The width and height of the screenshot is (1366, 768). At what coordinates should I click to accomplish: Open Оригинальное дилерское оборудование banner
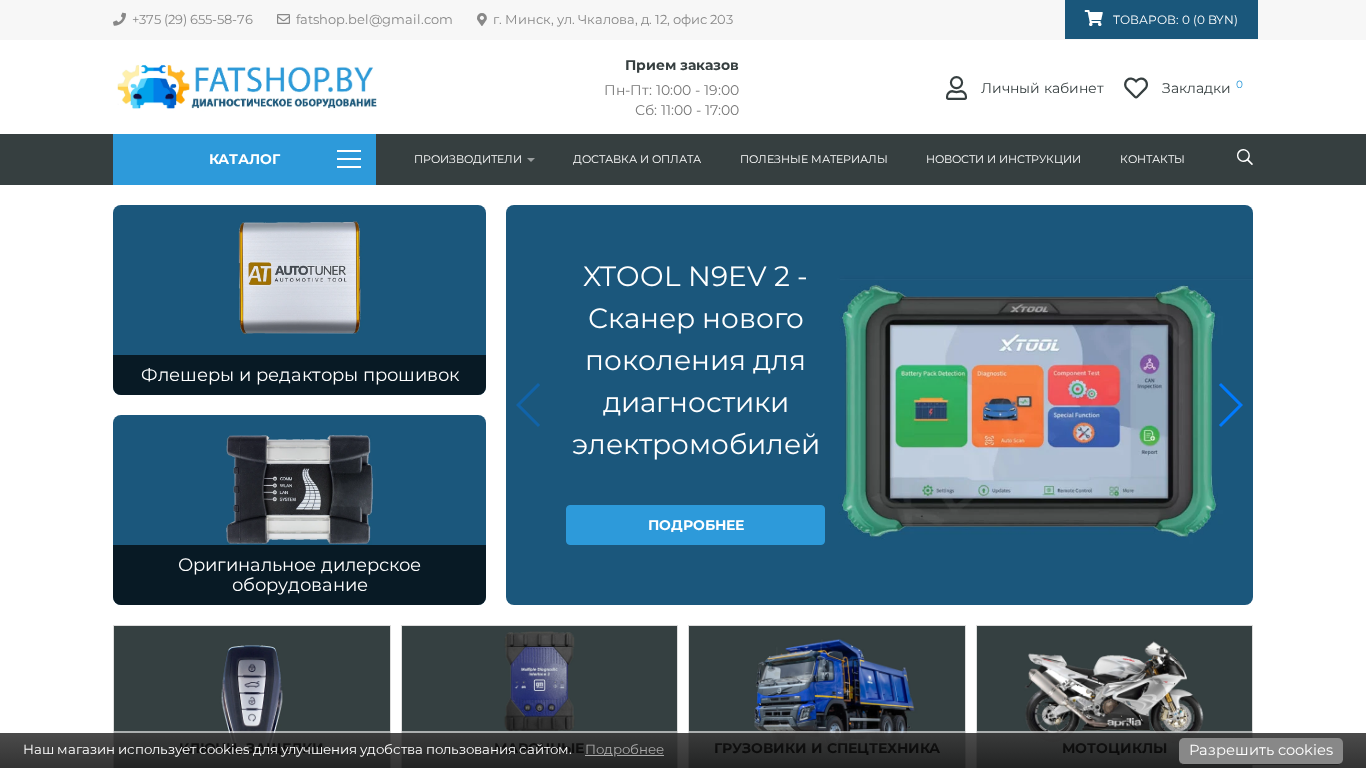click(299, 510)
